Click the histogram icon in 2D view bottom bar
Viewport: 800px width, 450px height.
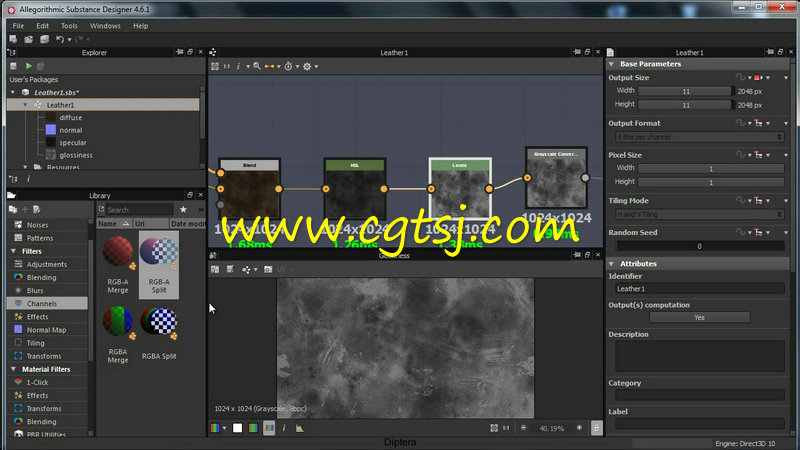point(299,429)
